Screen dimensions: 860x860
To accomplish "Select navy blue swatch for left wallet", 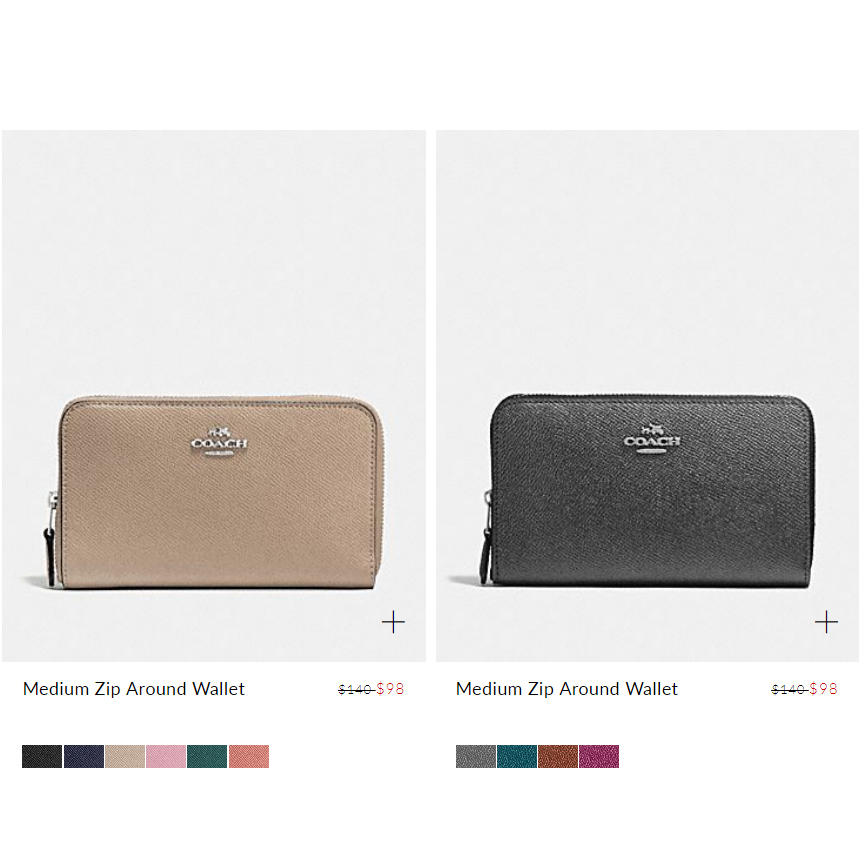I will point(84,756).
